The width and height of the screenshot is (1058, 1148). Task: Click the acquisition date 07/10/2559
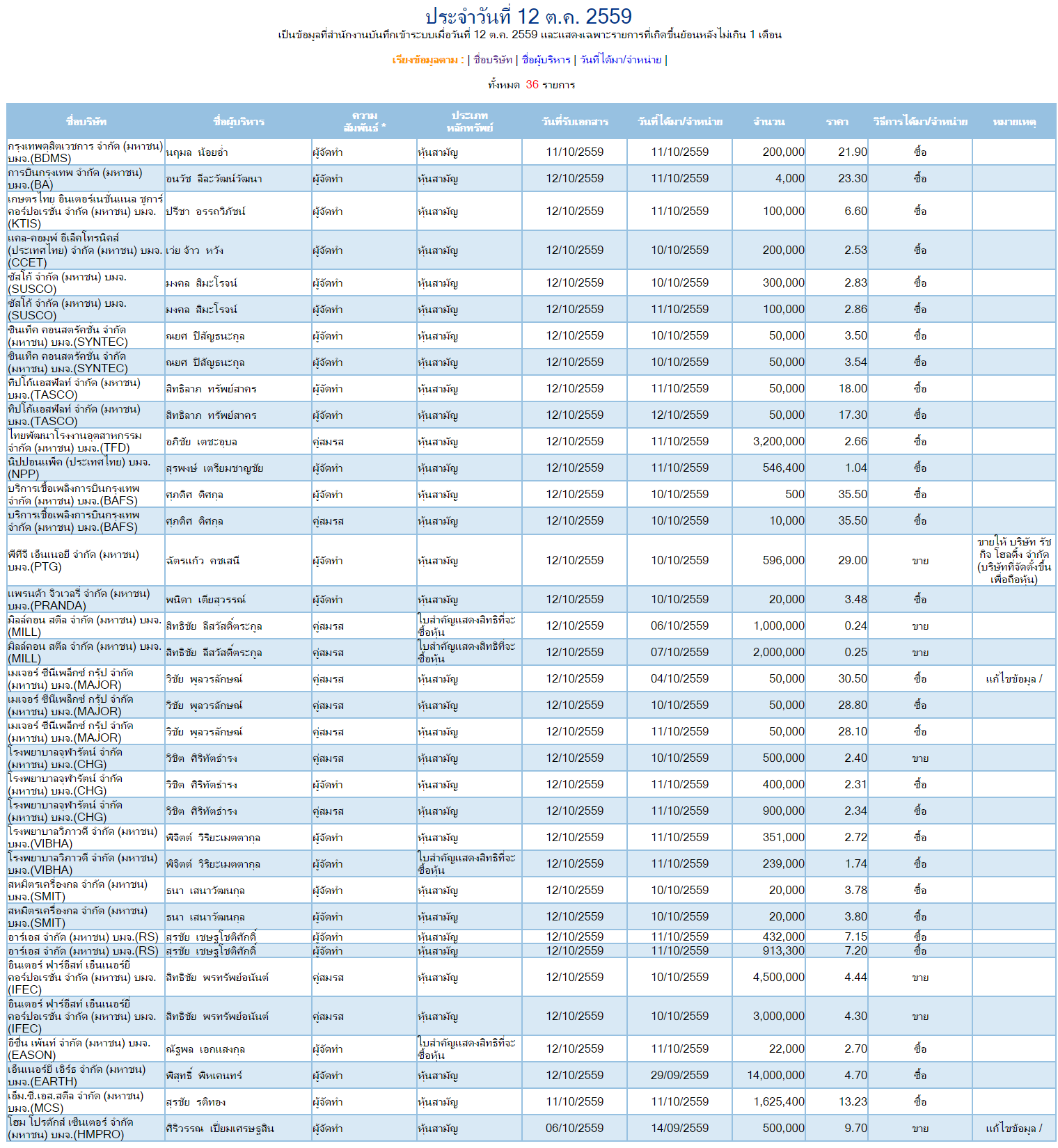(679, 653)
